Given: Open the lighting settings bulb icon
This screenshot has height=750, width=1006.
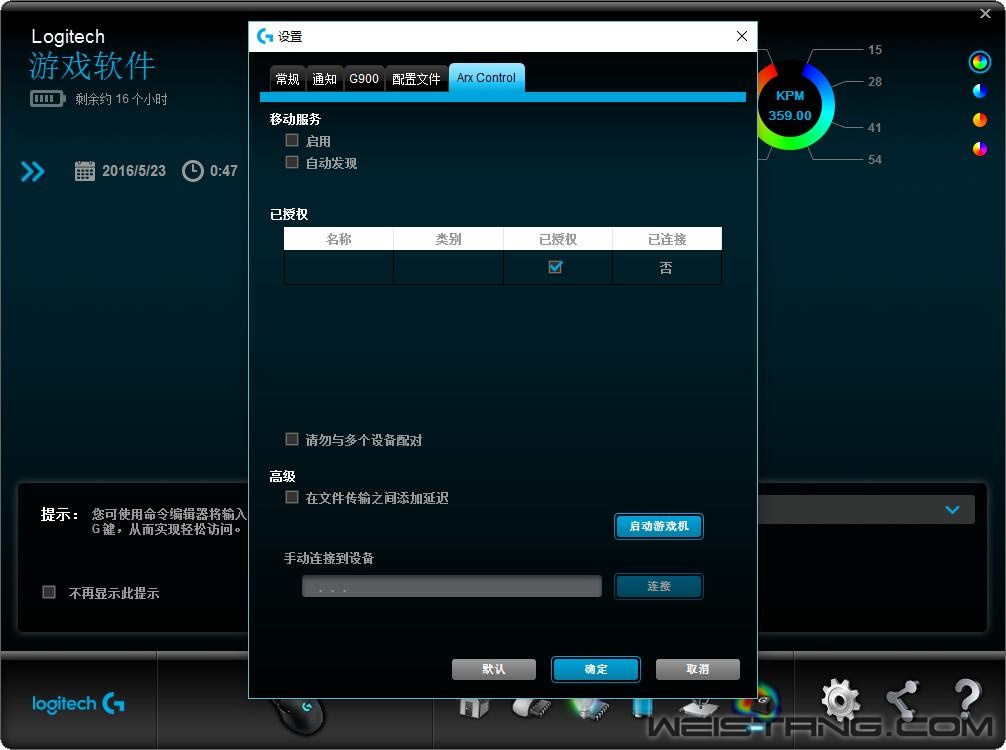Looking at the screenshot, I should (590, 708).
